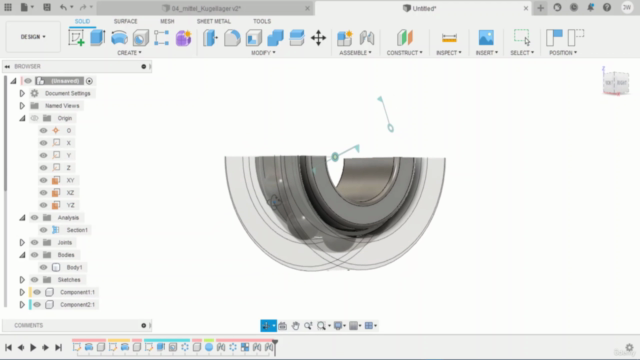Collapse the Analysis folder
Viewport: 640px width, 360px height.
(x=22, y=218)
